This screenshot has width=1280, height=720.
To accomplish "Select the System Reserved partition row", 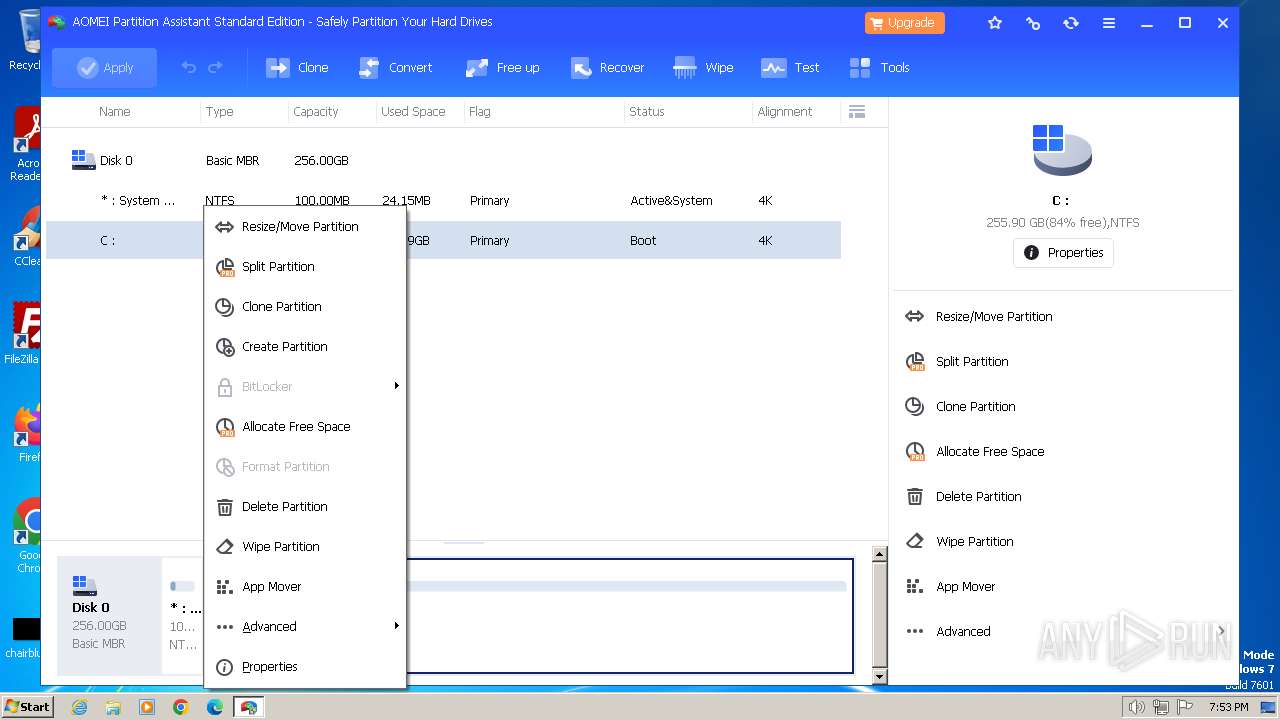I will (x=443, y=201).
